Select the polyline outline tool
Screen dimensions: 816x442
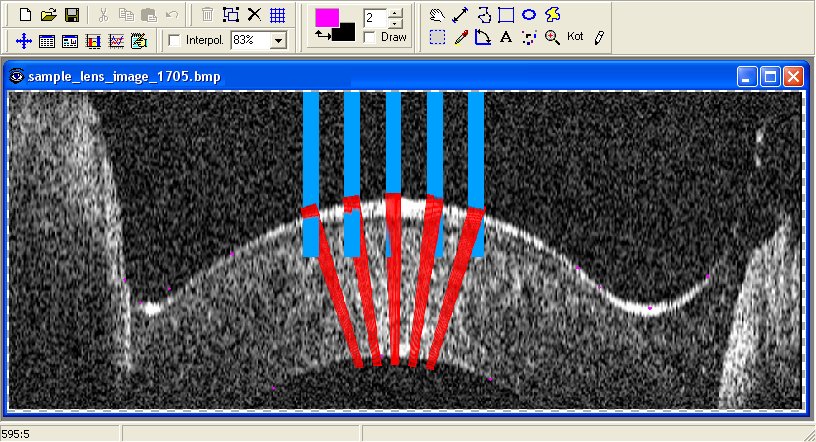(x=483, y=15)
